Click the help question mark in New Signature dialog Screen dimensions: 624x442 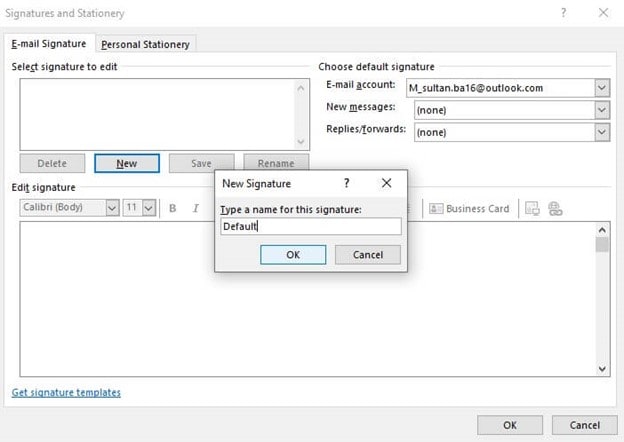[x=347, y=184]
